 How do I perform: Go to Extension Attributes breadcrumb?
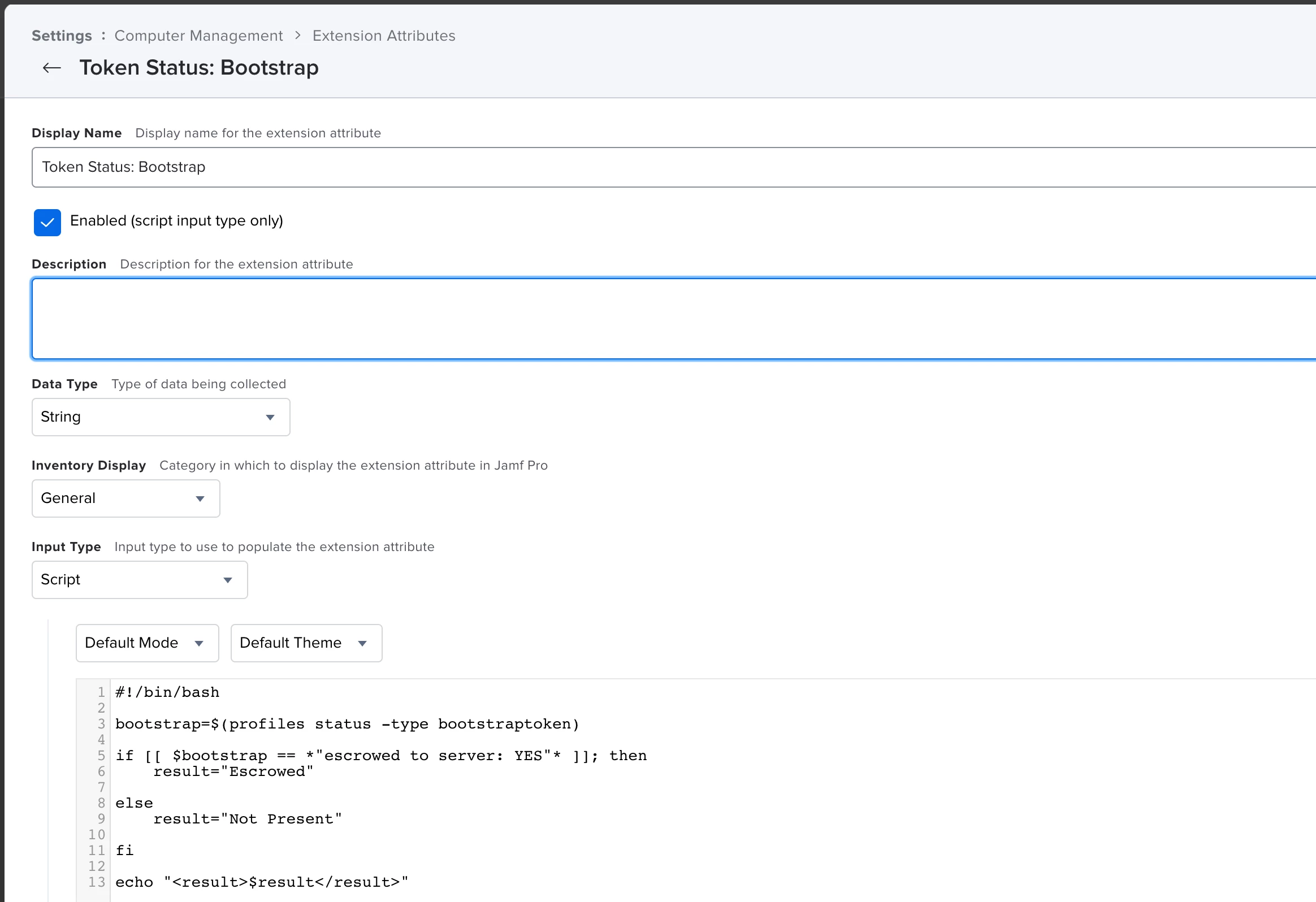[x=383, y=36]
